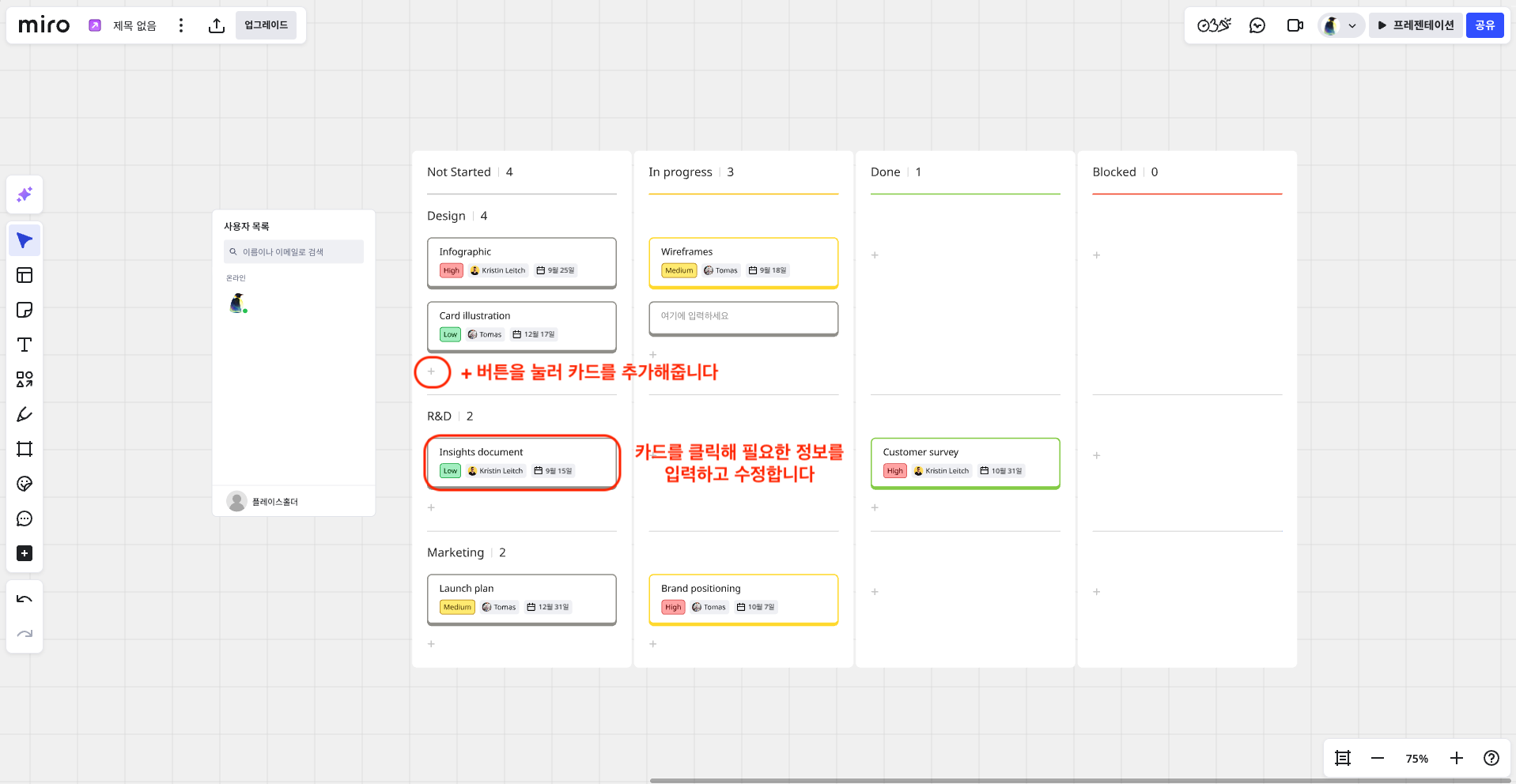1516x784 pixels.
Task: Open the board options three-dot menu
Action: pyautogui.click(x=181, y=24)
